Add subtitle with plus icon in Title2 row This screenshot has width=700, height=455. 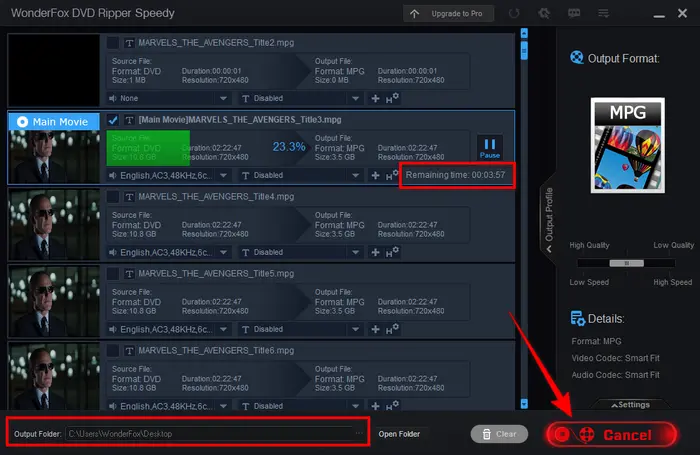[375, 98]
